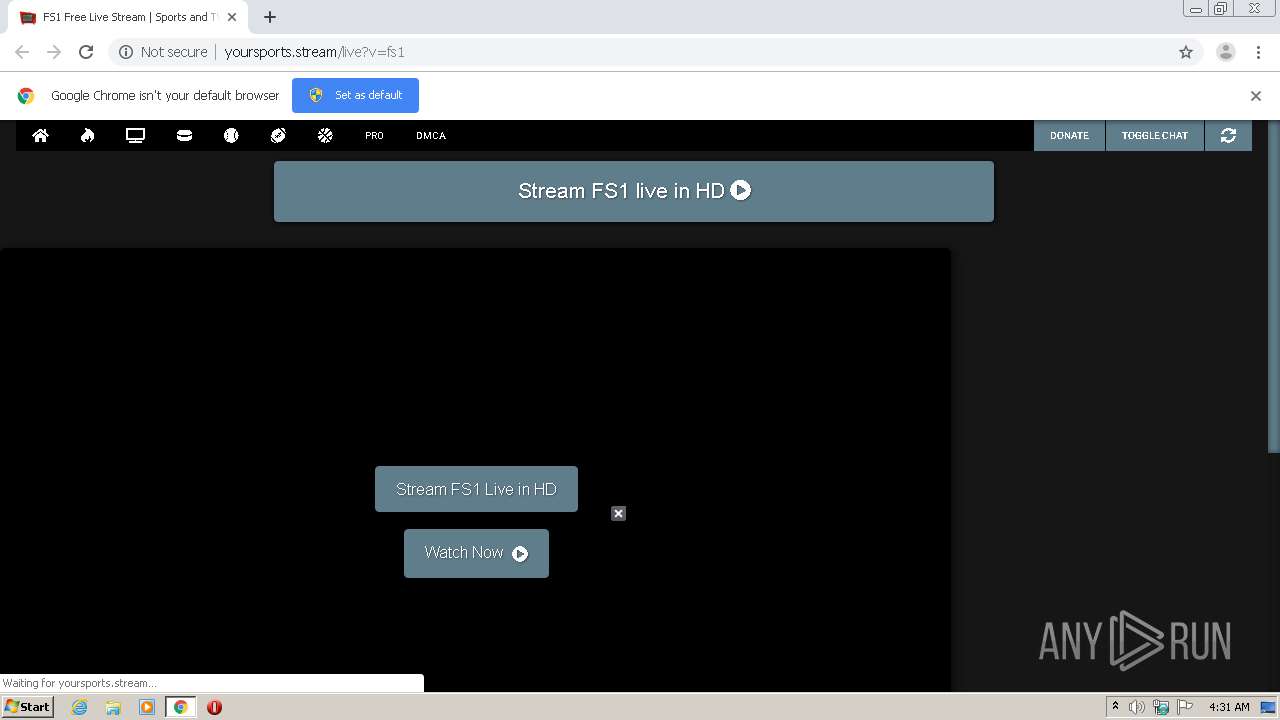Go back in browser history
Viewport: 1280px width, 720px height.
tap(22, 52)
